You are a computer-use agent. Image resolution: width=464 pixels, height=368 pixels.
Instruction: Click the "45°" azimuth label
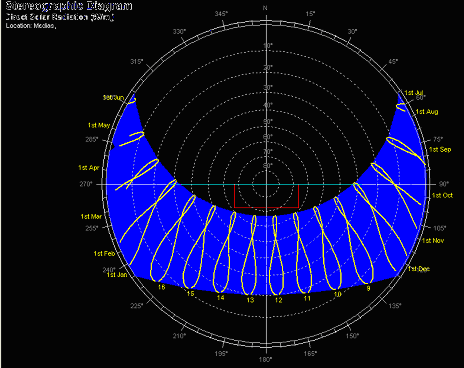pos(393,62)
